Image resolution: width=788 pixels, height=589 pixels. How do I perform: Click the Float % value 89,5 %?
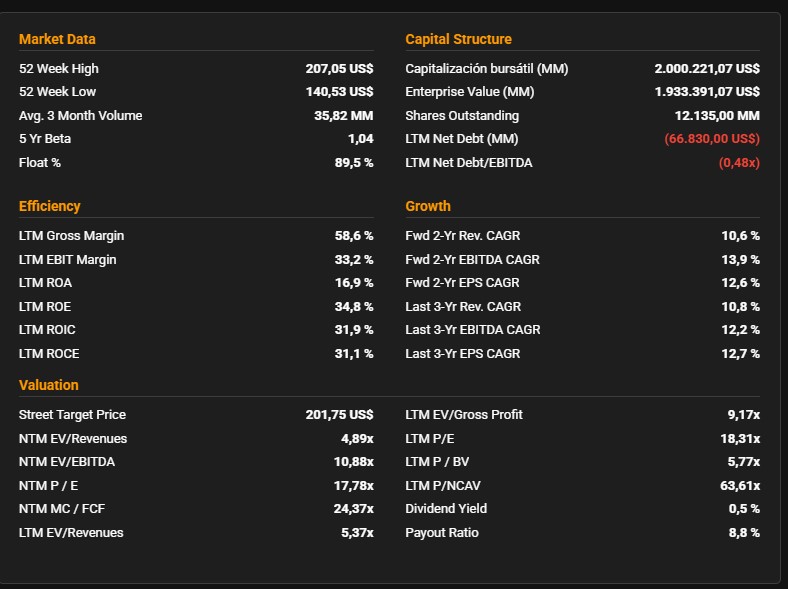(354, 162)
